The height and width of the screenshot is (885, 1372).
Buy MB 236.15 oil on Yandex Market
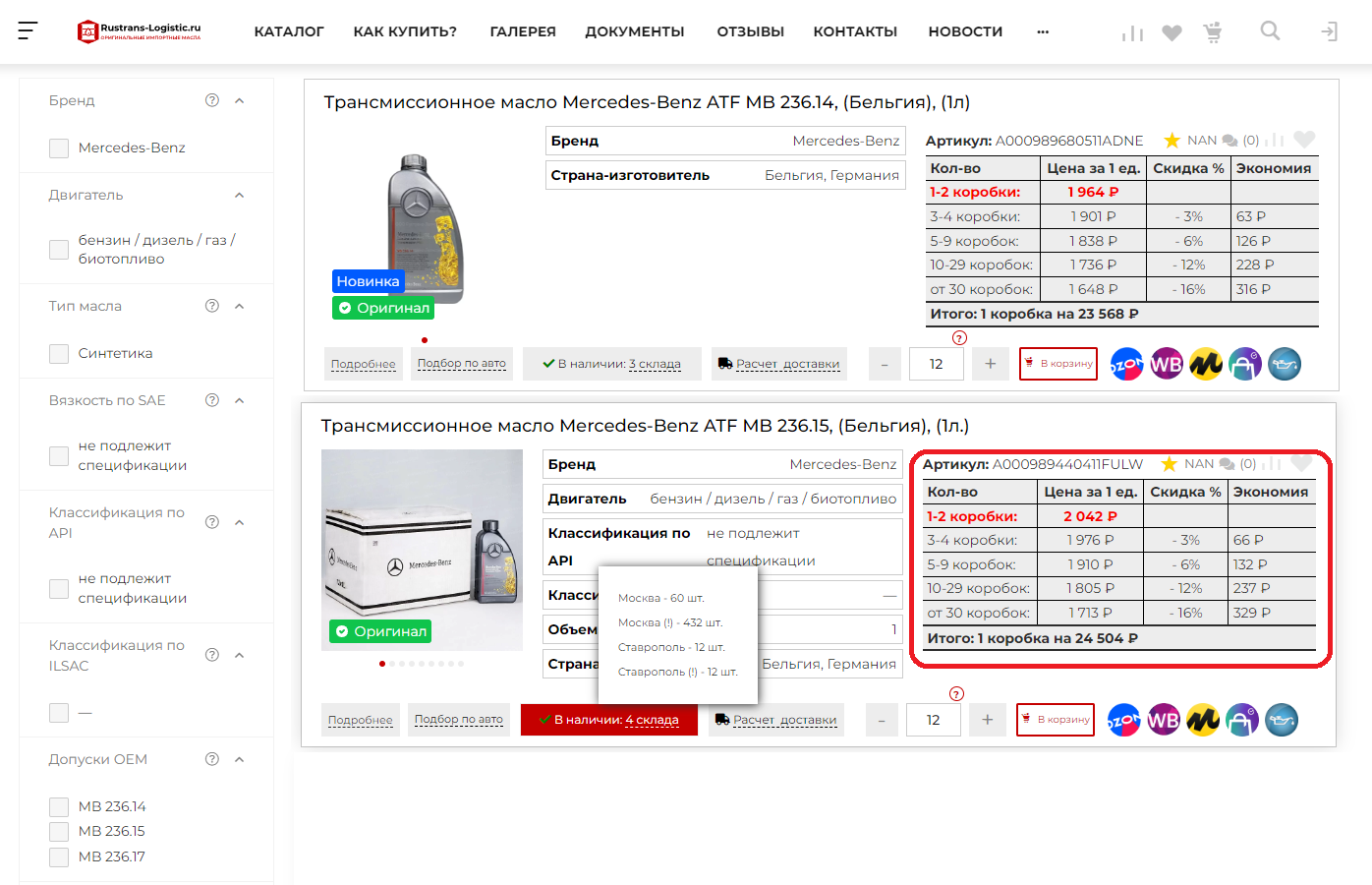tap(1202, 720)
